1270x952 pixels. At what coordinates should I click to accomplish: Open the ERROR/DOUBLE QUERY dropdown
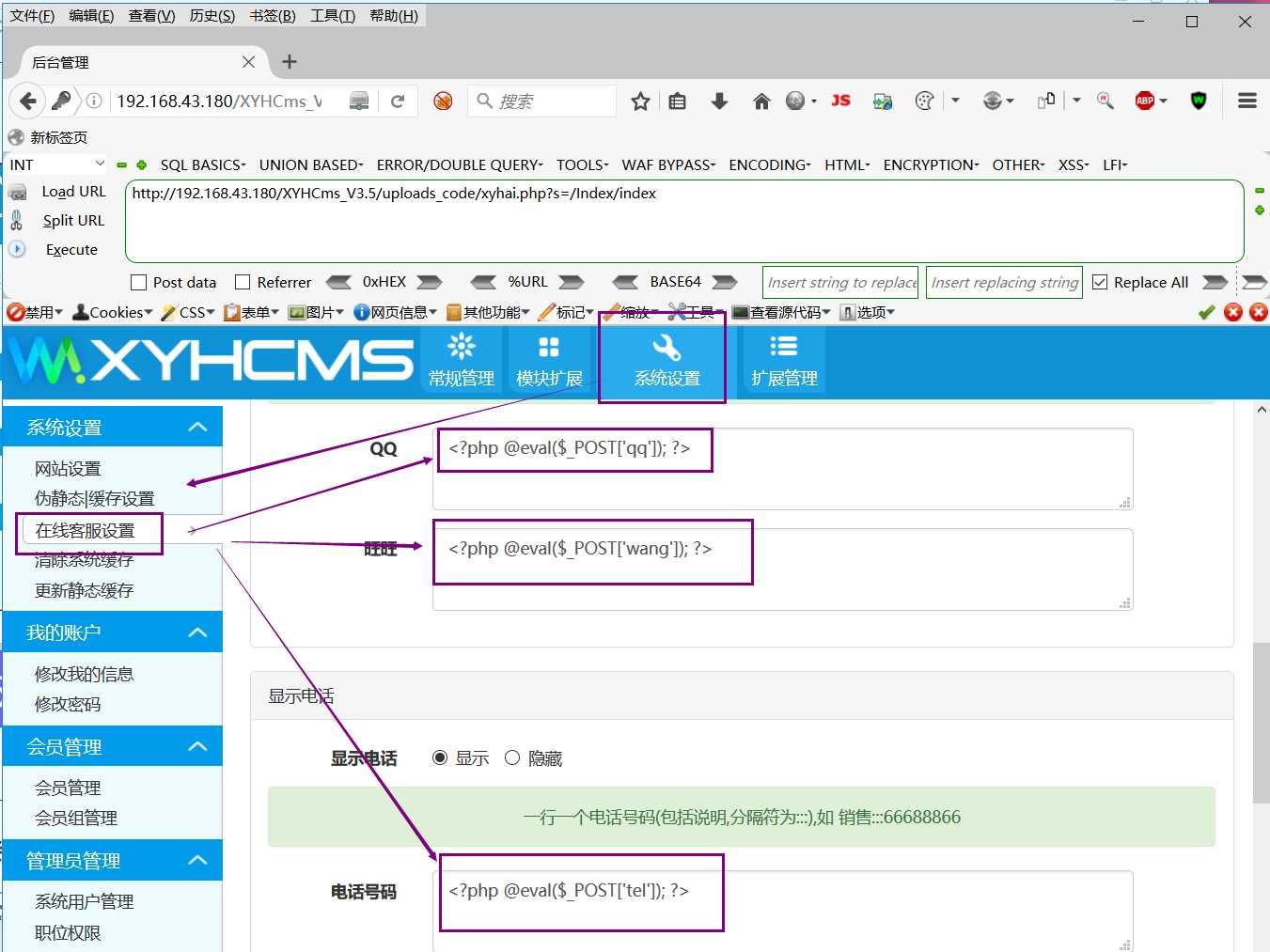click(x=460, y=164)
